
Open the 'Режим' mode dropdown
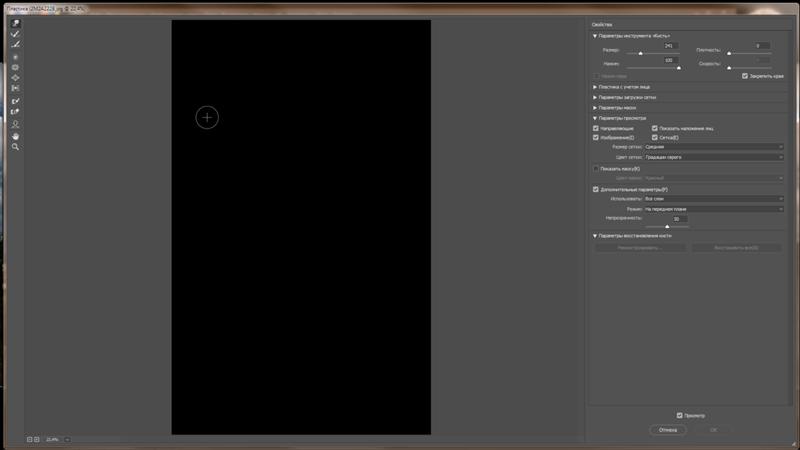click(713, 209)
